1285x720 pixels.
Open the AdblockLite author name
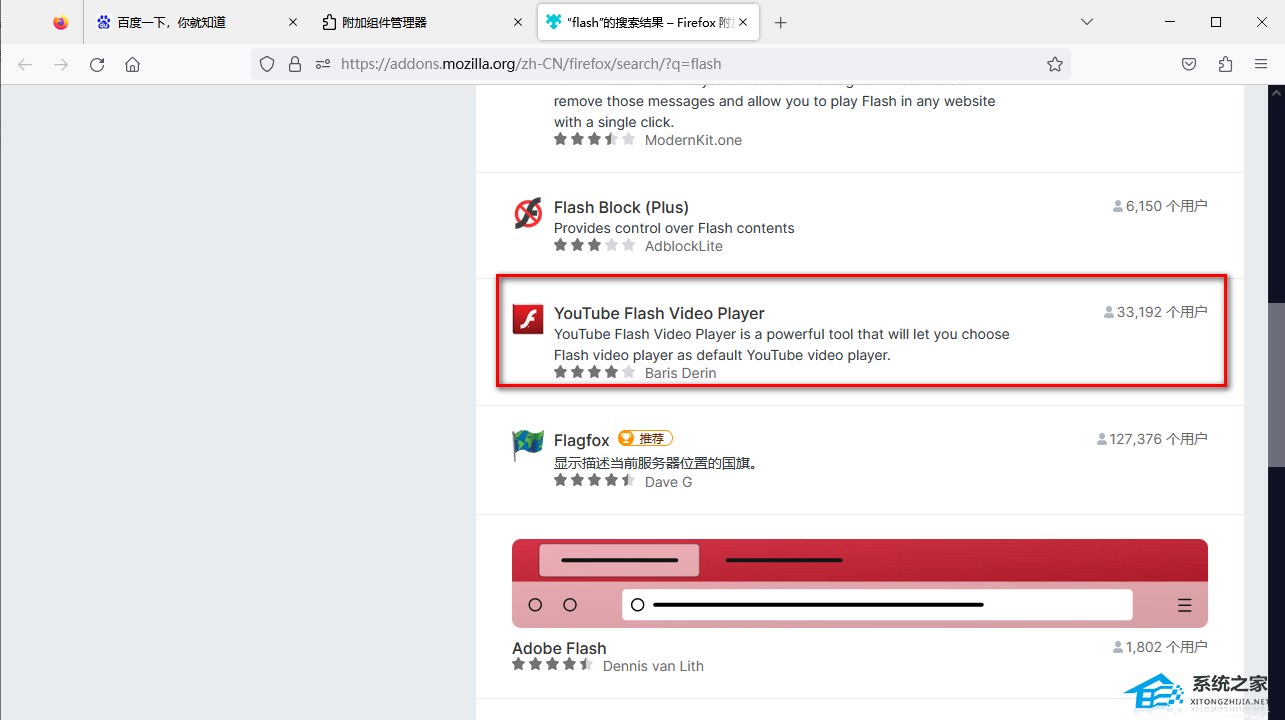(x=684, y=246)
